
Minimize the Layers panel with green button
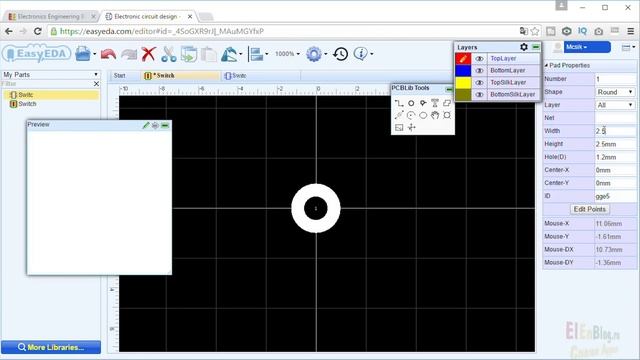[x=536, y=47]
